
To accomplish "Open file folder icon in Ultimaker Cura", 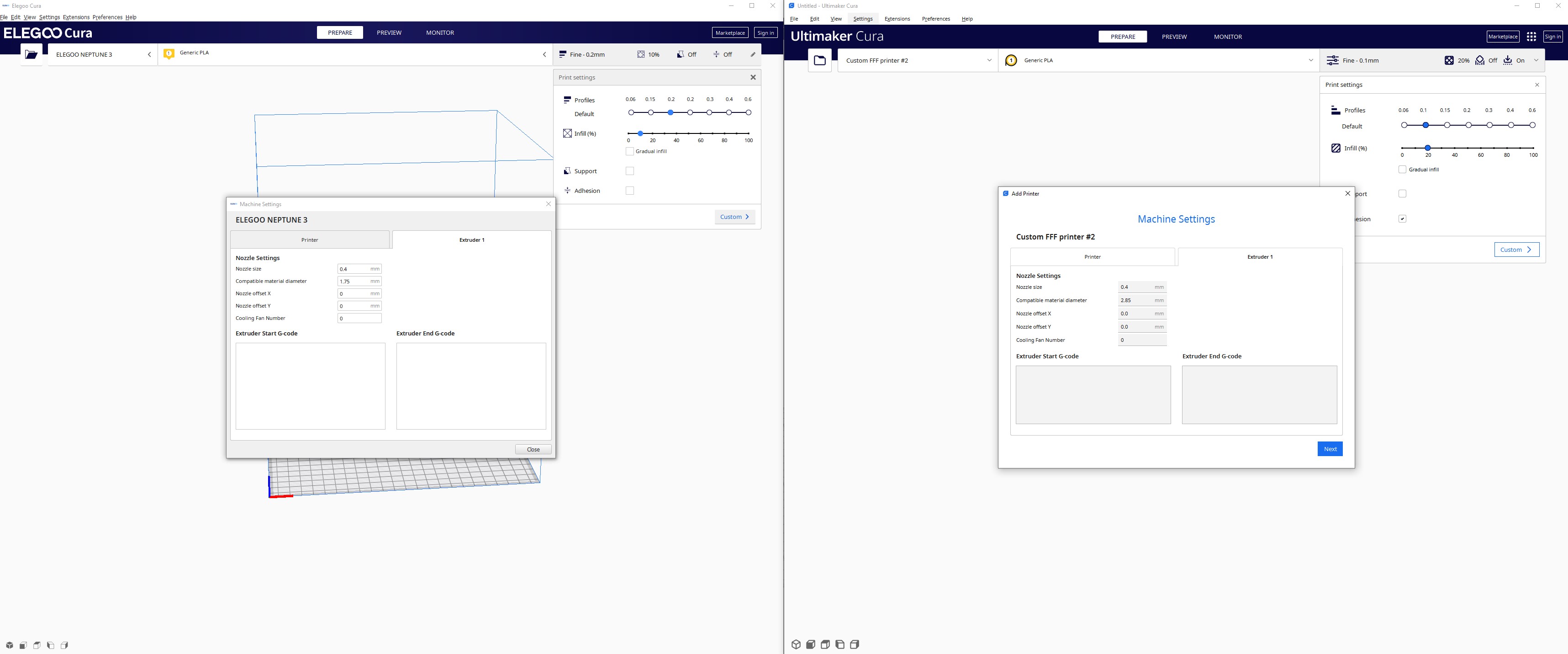I will tap(819, 60).
